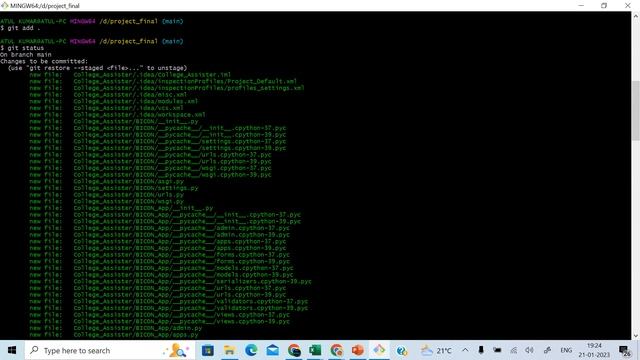This screenshot has height=360, width=640.
Task: Click the Git Bash title bar icon
Action: [x=4, y=5]
